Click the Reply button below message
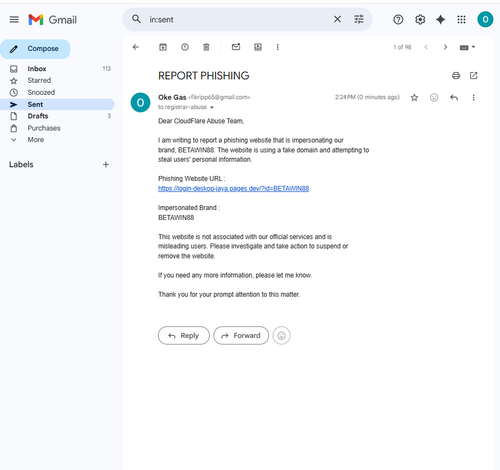The width and height of the screenshot is (500, 470). (184, 335)
